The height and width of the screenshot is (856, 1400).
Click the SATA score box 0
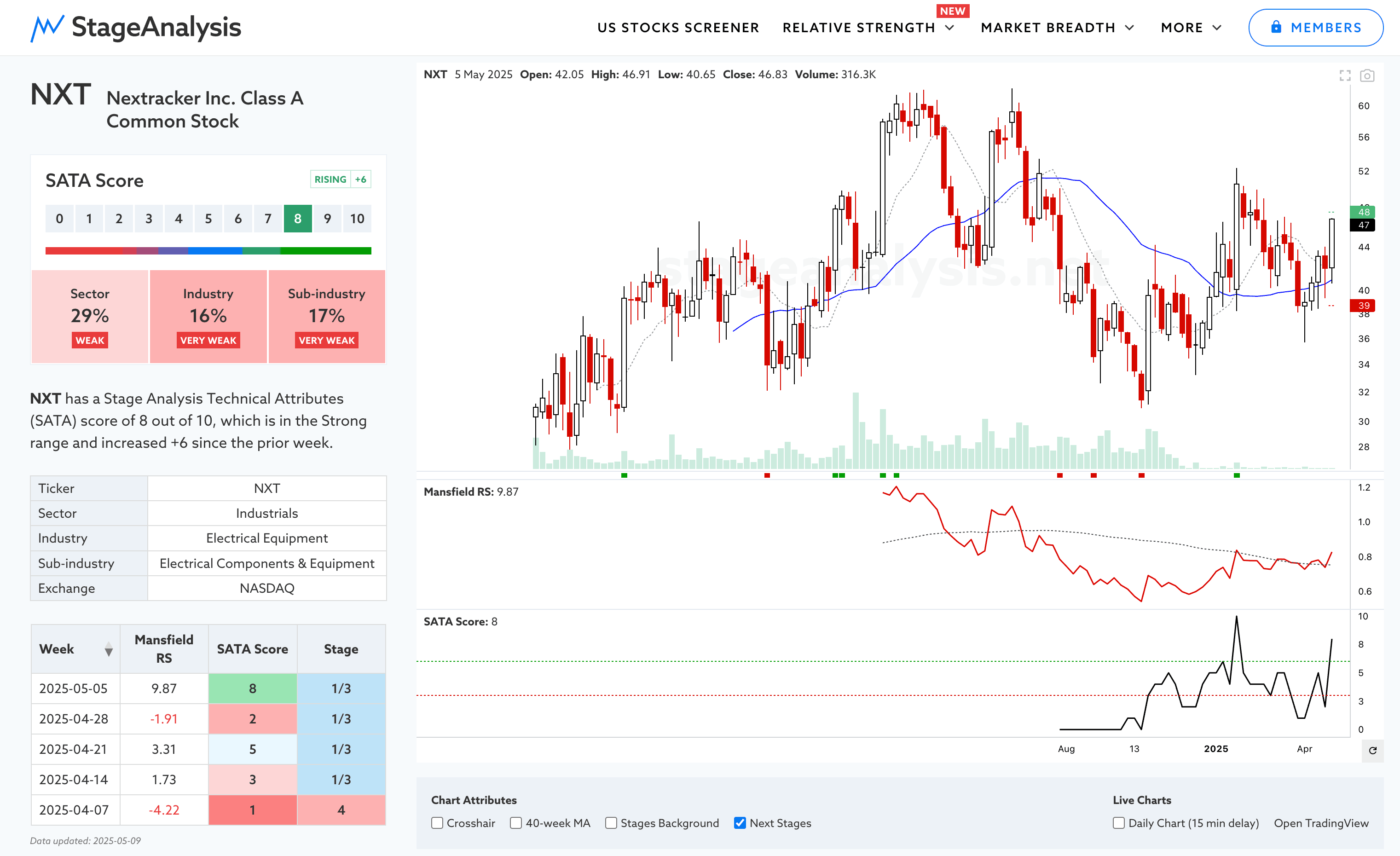(60, 219)
